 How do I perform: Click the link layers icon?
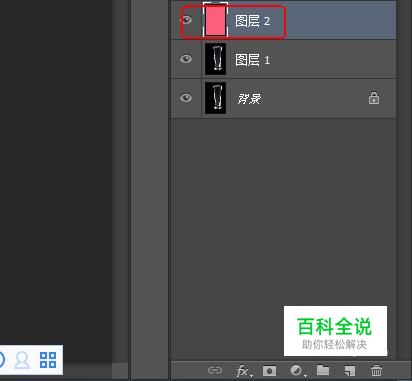click(215, 370)
